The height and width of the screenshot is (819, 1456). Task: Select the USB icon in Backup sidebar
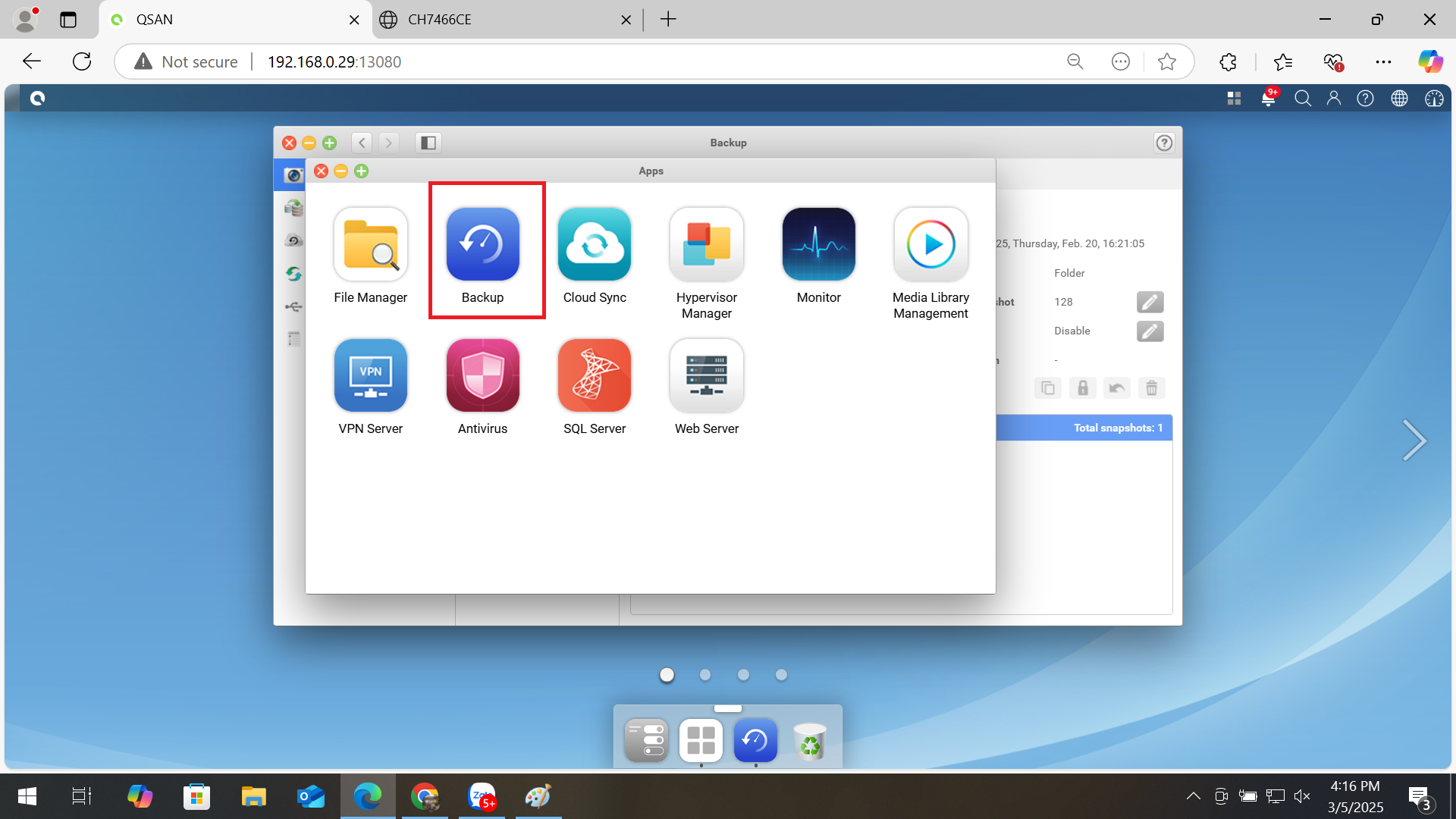tap(293, 306)
